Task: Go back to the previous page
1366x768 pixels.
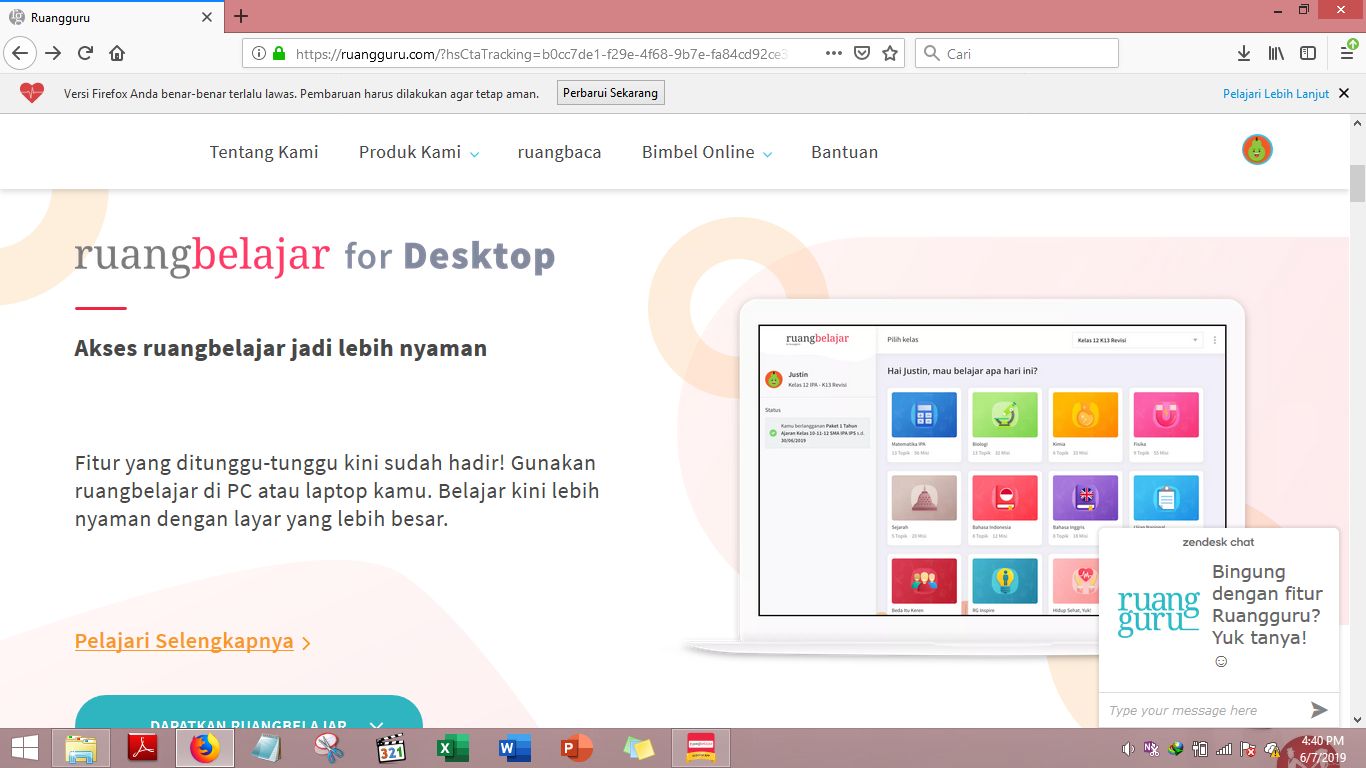Action: click(19, 53)
